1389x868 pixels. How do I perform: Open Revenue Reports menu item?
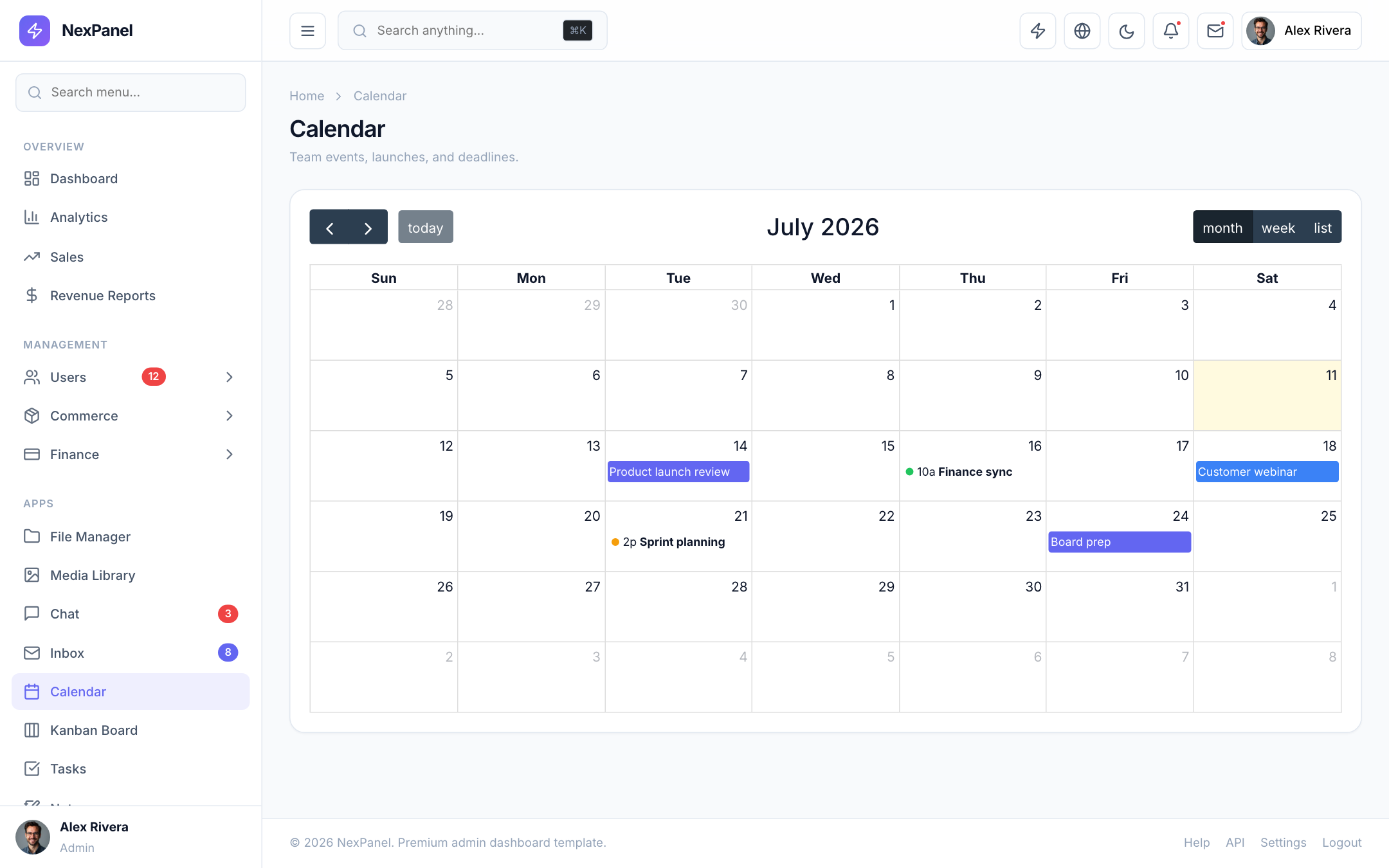[x=131, y=295]
